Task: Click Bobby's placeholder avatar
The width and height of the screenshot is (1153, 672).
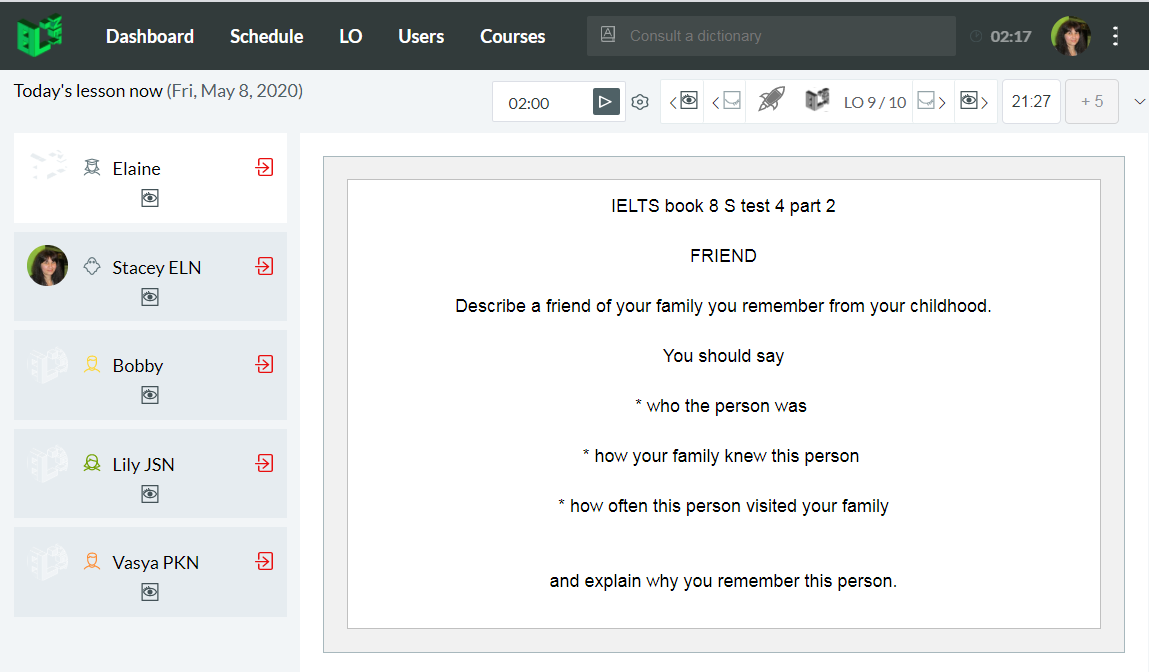Action: click(x=48, y=365)
